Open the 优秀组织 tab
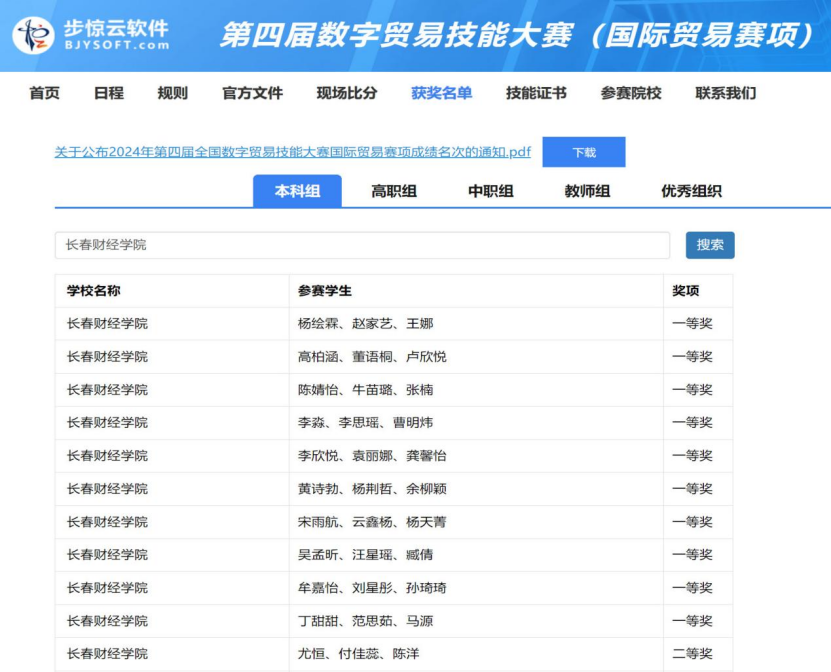The height and width of the screenshot is (672, 831). coord(691,191)
